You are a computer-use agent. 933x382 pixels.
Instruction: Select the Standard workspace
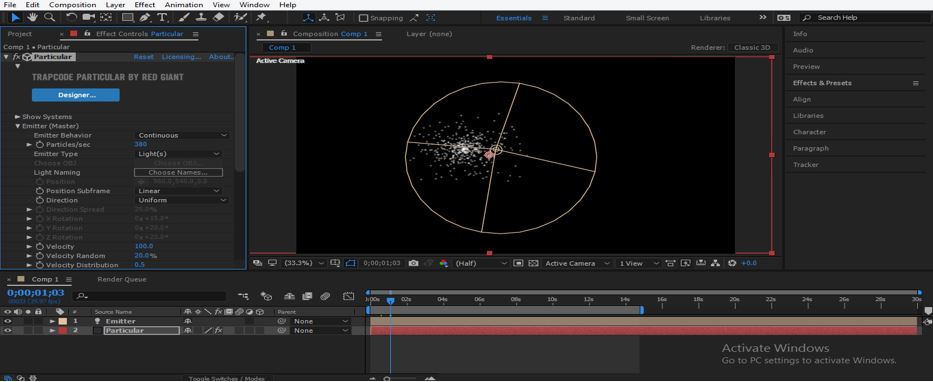(x=579, y=18)
